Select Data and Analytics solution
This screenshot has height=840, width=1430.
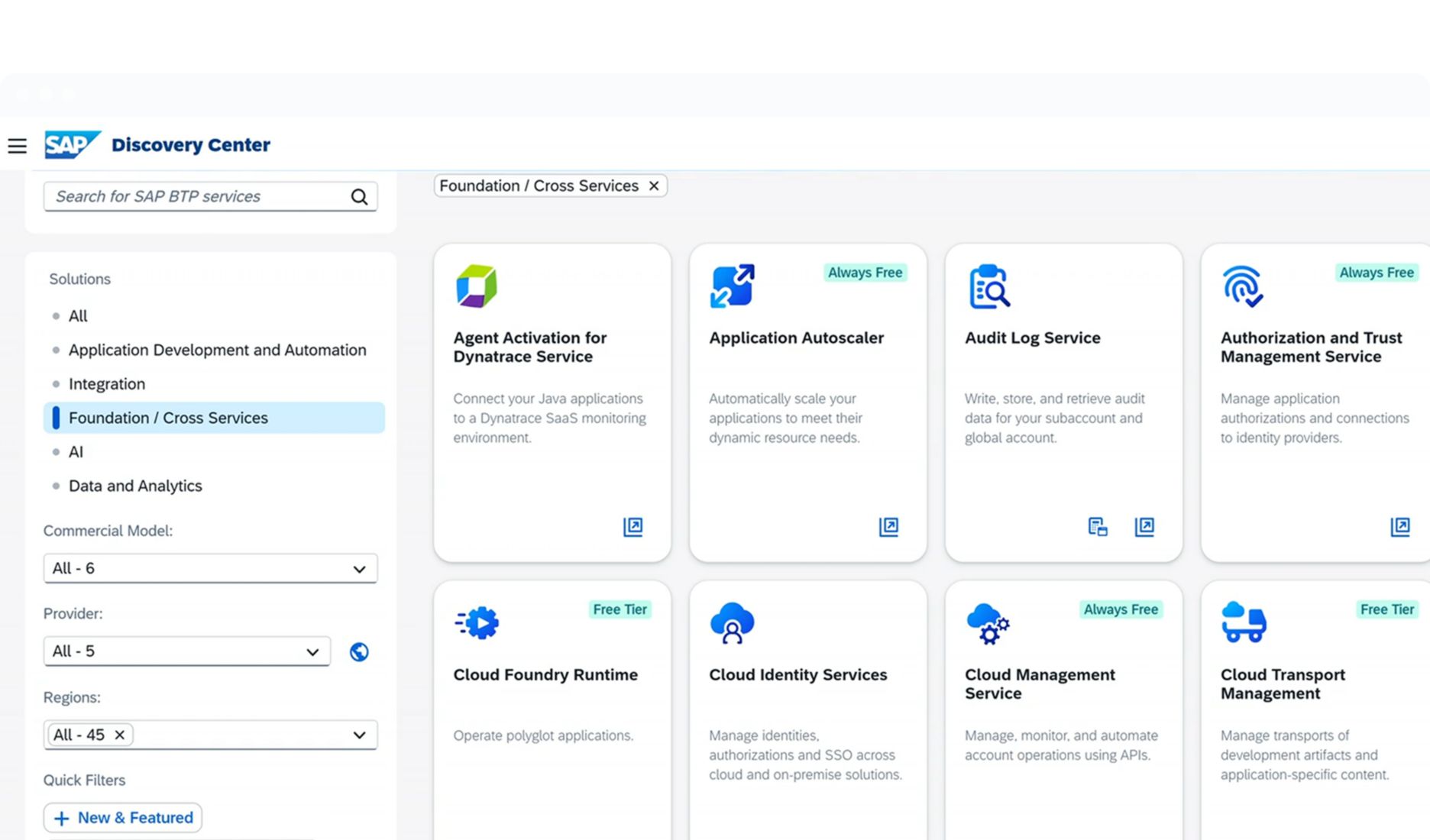tap(135, 486)
